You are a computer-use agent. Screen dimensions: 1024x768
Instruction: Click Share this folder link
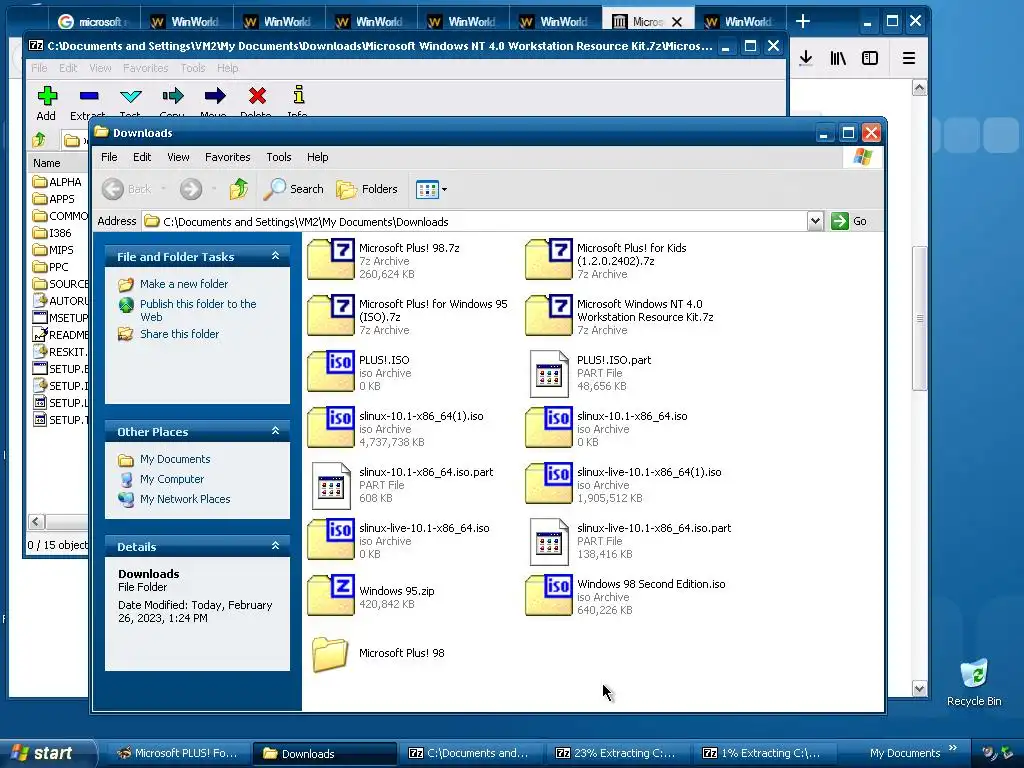[180, 334]
